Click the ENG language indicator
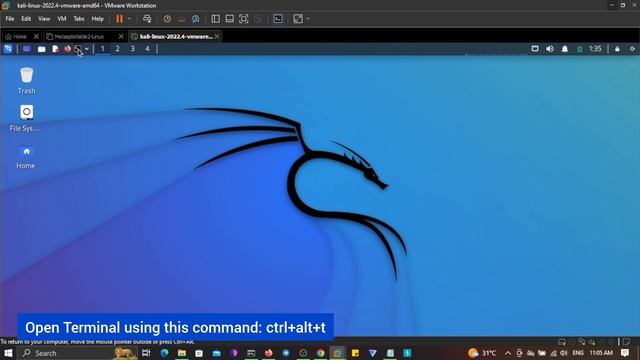The height and width of the screenshot is (360, 640). (x=578, y=353)
